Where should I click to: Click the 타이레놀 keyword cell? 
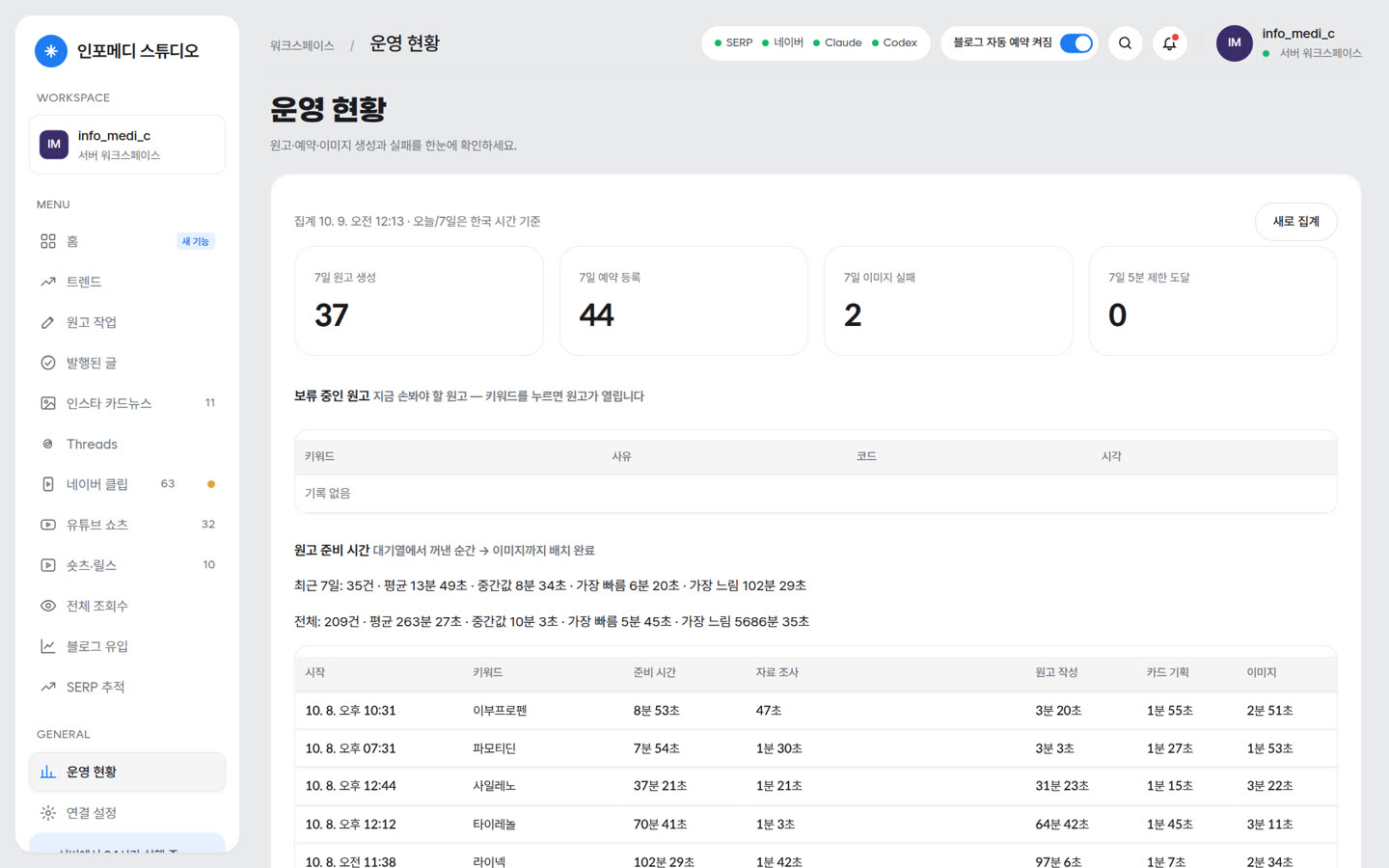(494, 825)
